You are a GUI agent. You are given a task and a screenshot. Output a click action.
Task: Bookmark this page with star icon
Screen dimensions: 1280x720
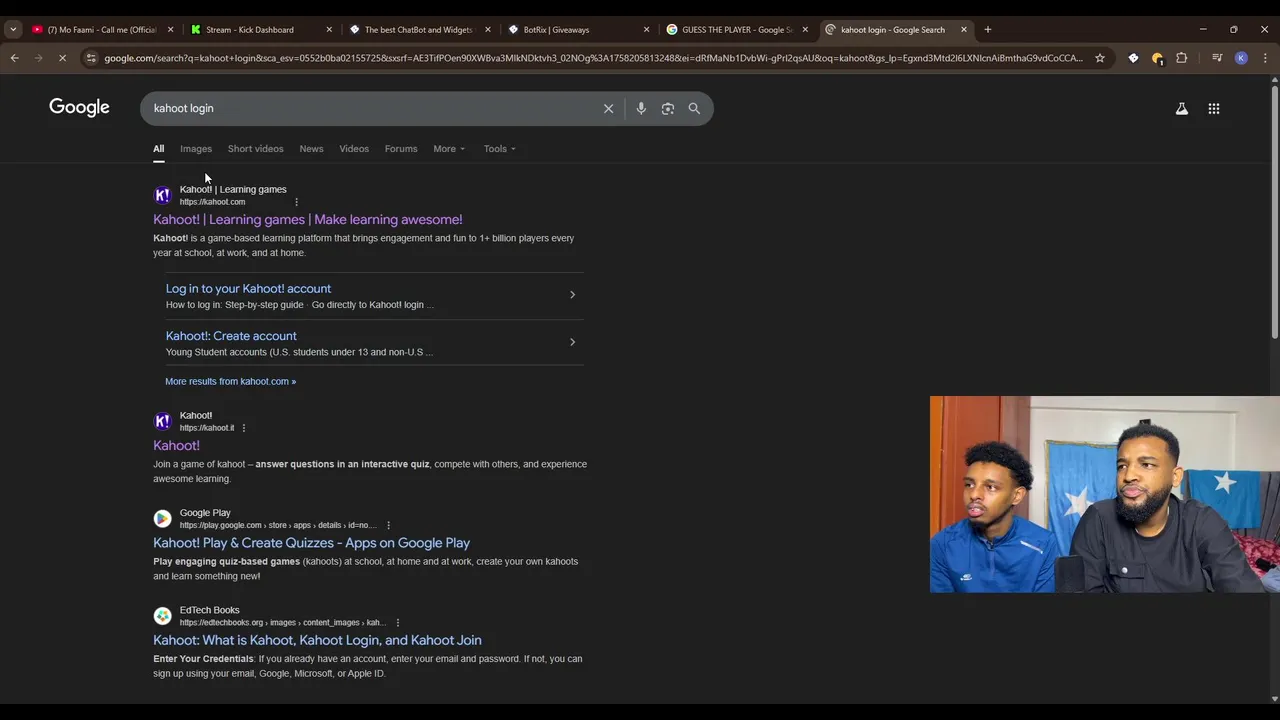(1100, 58)
